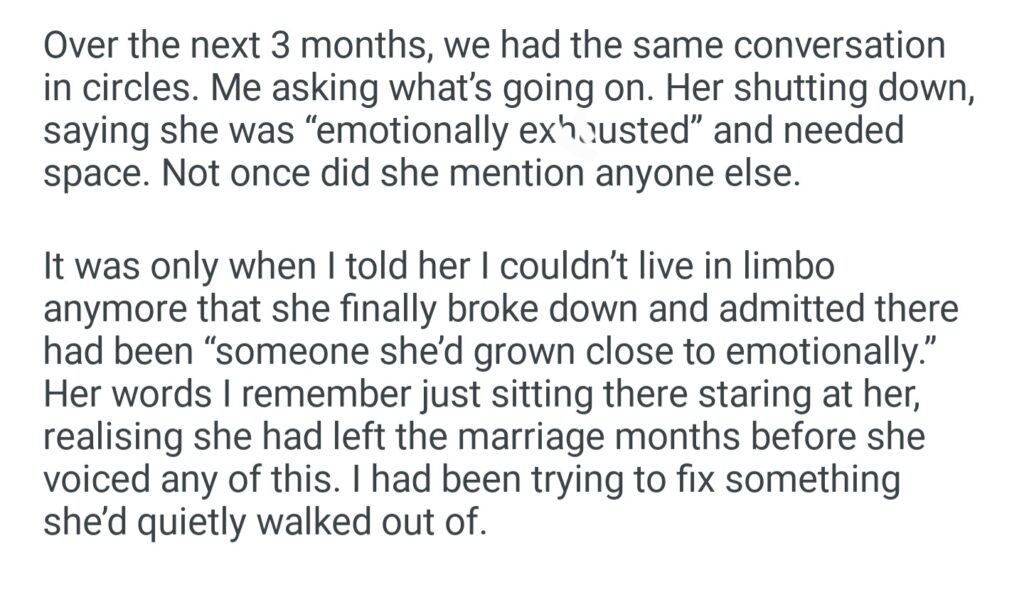
Task: Click the word "space" in first paragraph
Action: [x=91, y=172]
